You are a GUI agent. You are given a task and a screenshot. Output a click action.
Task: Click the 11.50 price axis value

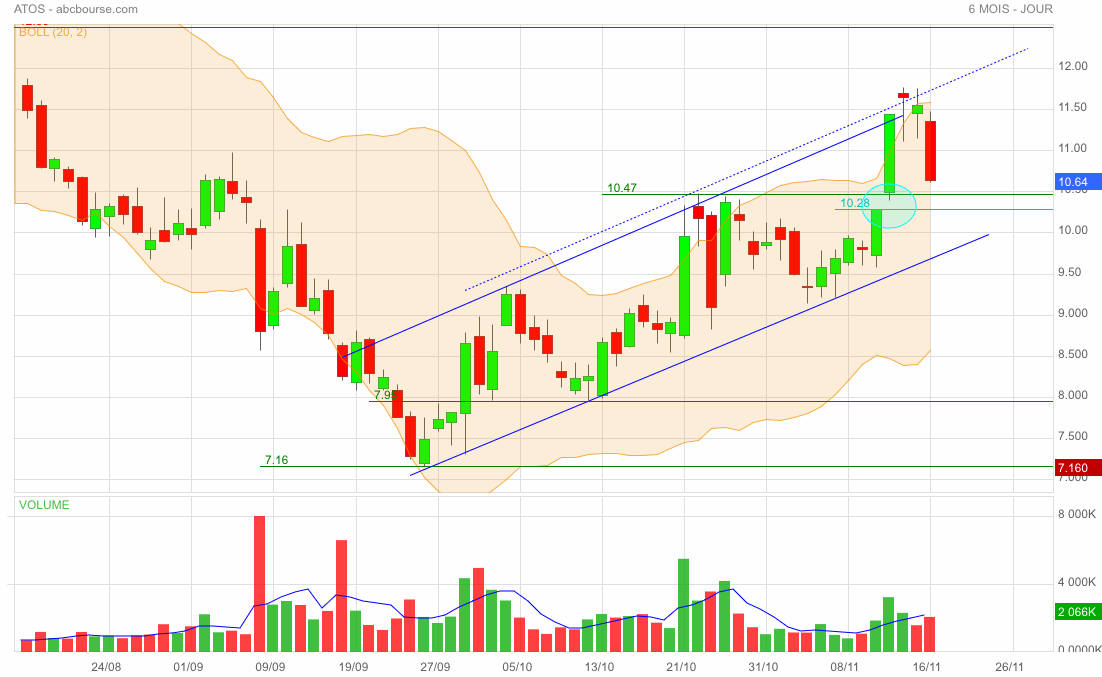point(1072,107)
